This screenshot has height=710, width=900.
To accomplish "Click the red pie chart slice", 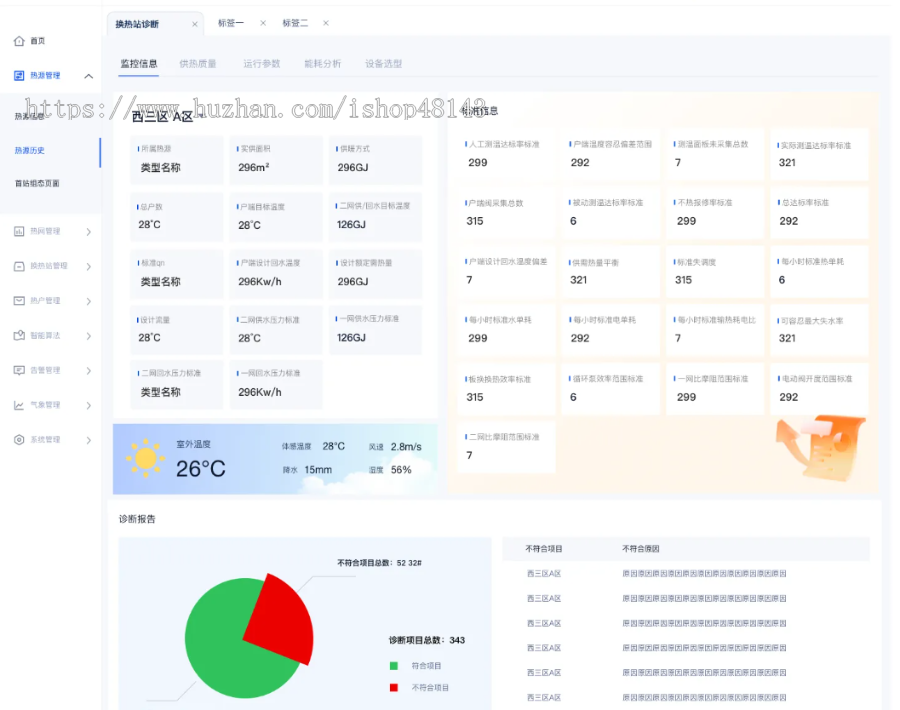I will [x=284, y=623].
